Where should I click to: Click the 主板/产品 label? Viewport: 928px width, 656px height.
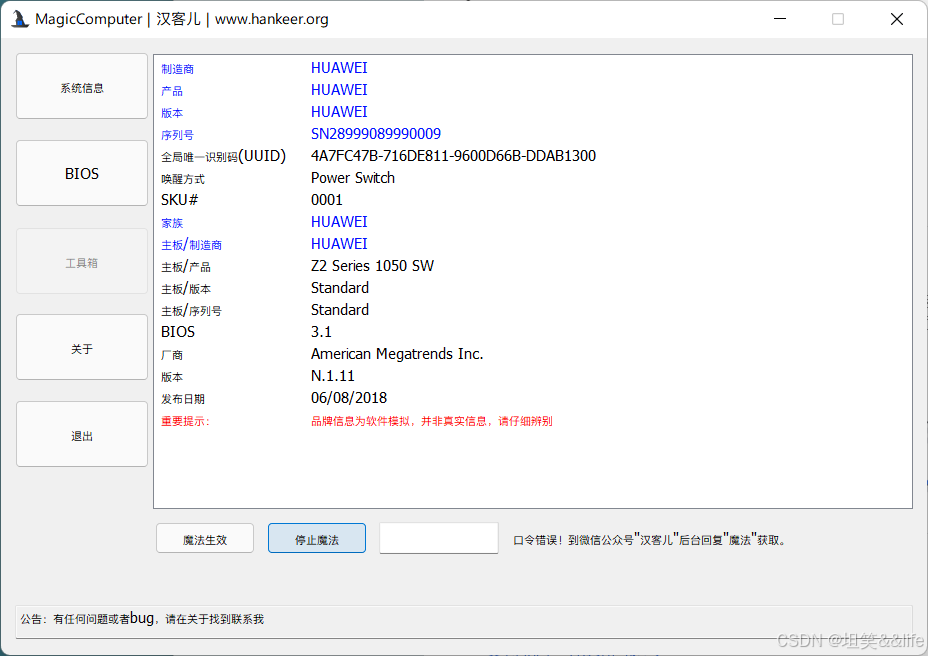point(186,267)
